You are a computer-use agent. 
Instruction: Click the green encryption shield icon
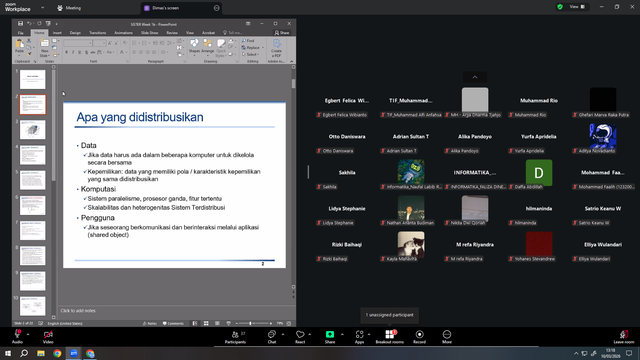(x=560, y=7)
